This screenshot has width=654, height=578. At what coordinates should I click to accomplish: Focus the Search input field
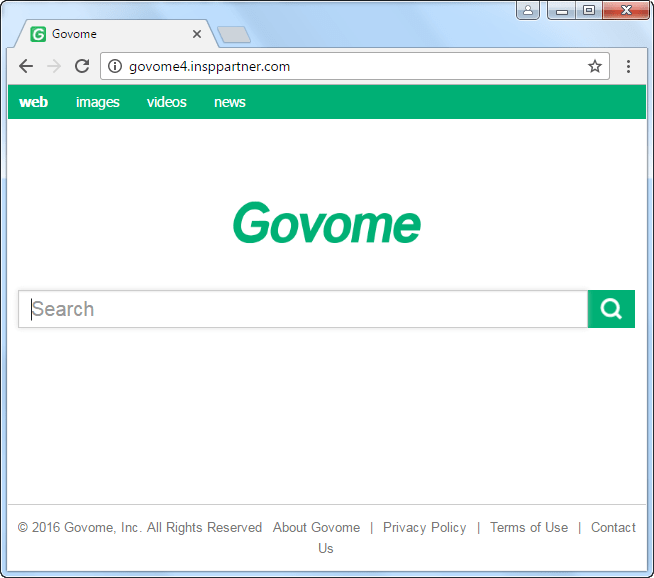[303, 309]
